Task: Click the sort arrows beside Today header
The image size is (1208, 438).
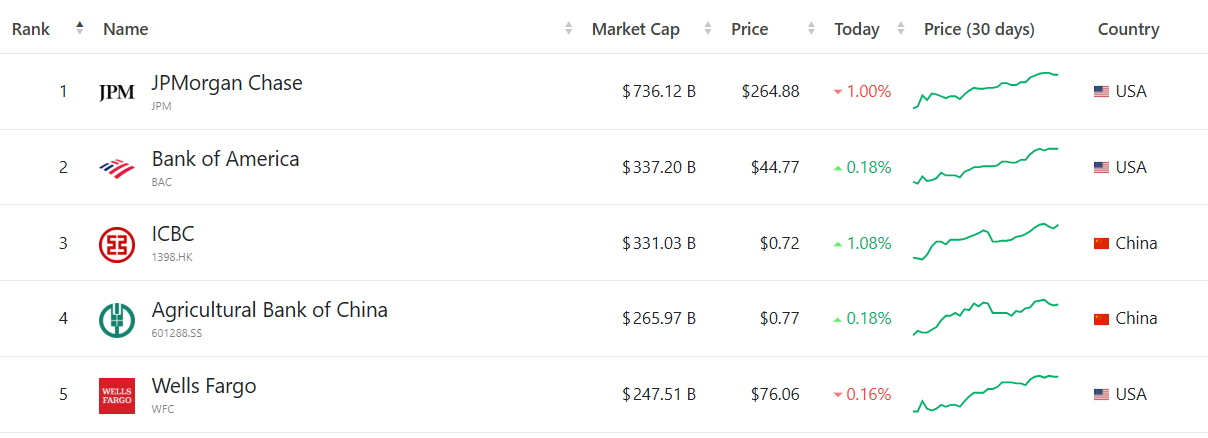Action: [901, 29]
